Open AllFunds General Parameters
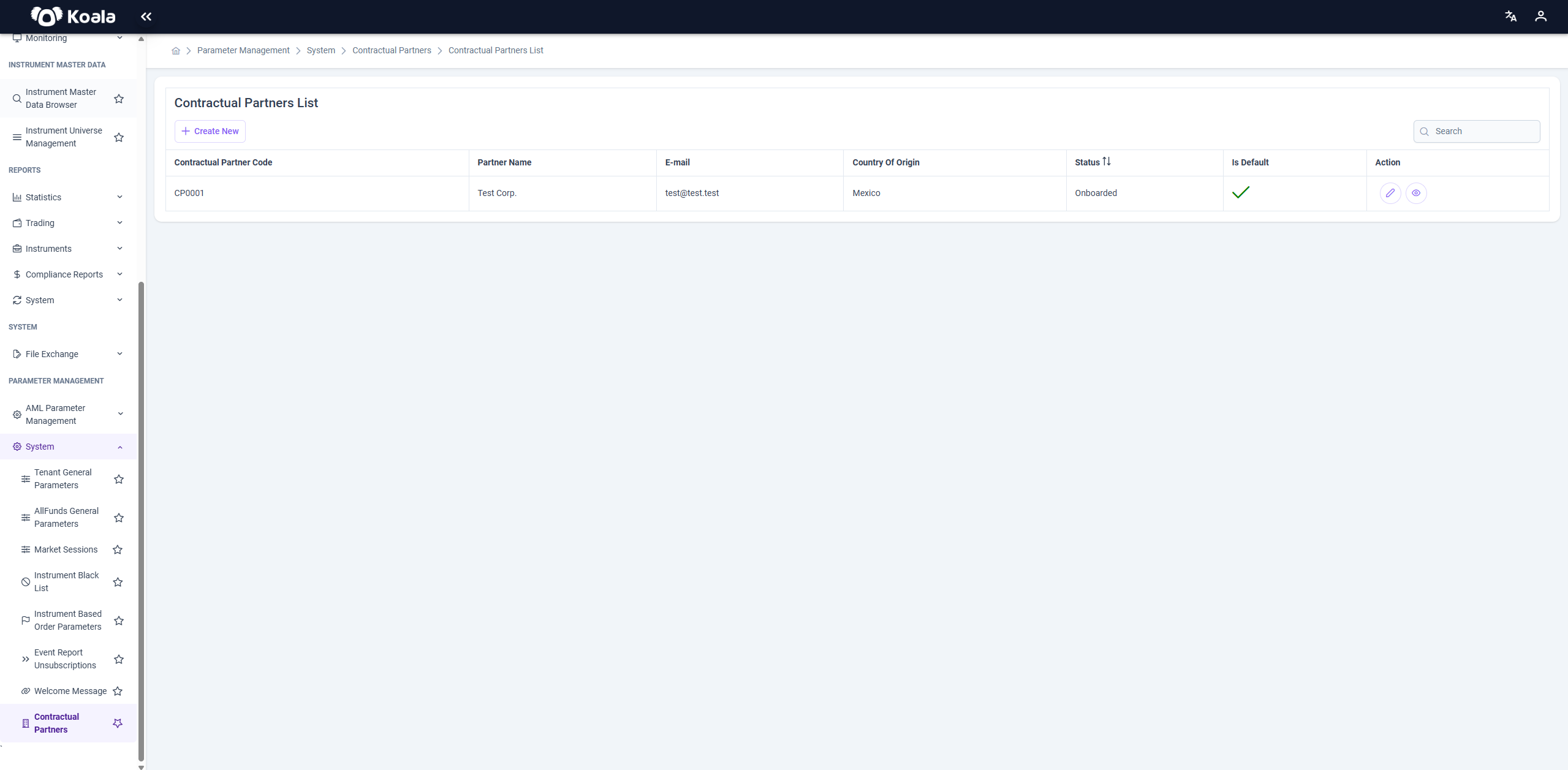Screen dimensions: 1568x770 point(66,518)
